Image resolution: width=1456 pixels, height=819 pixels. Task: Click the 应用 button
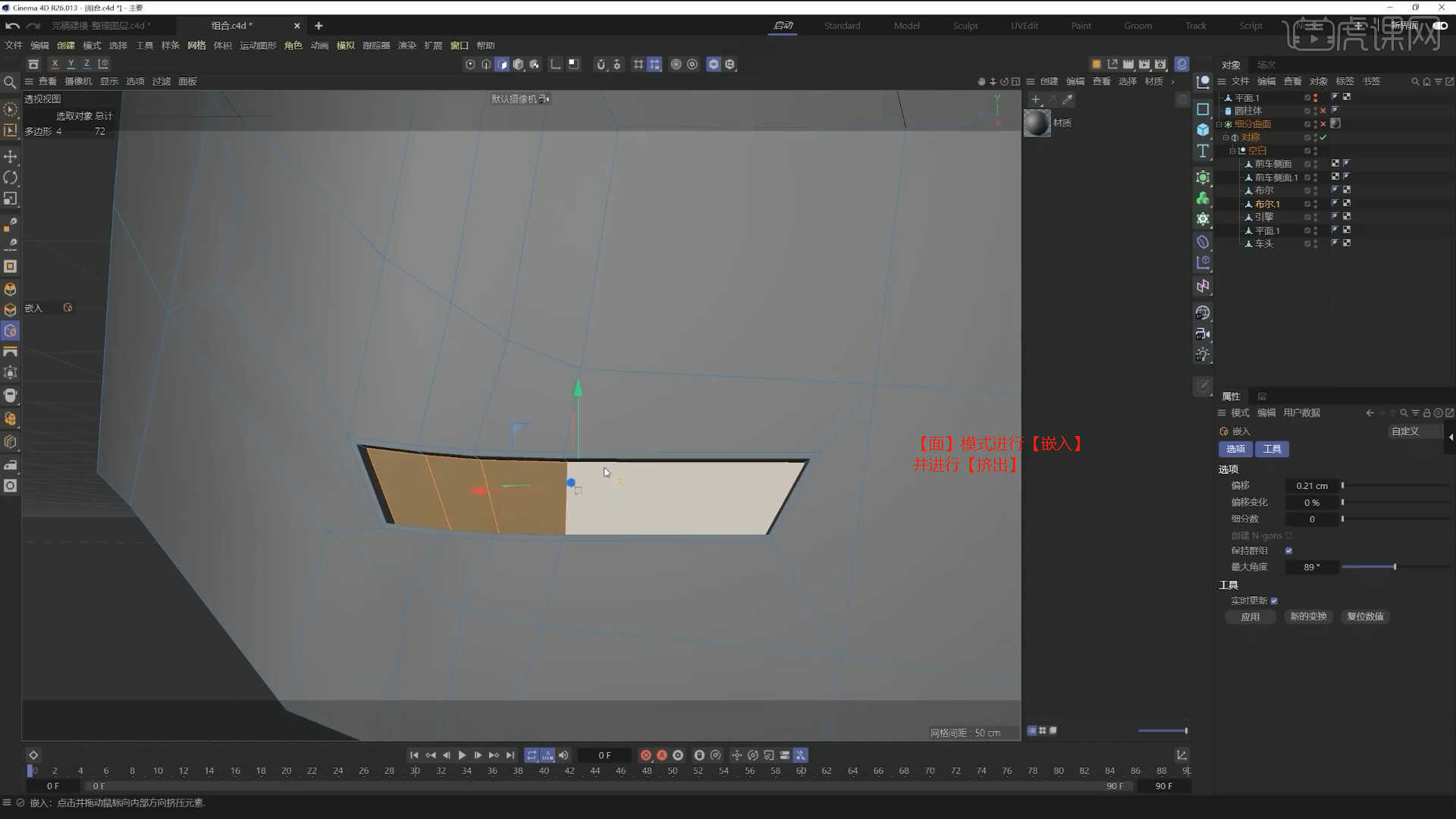coord(1250,617)
